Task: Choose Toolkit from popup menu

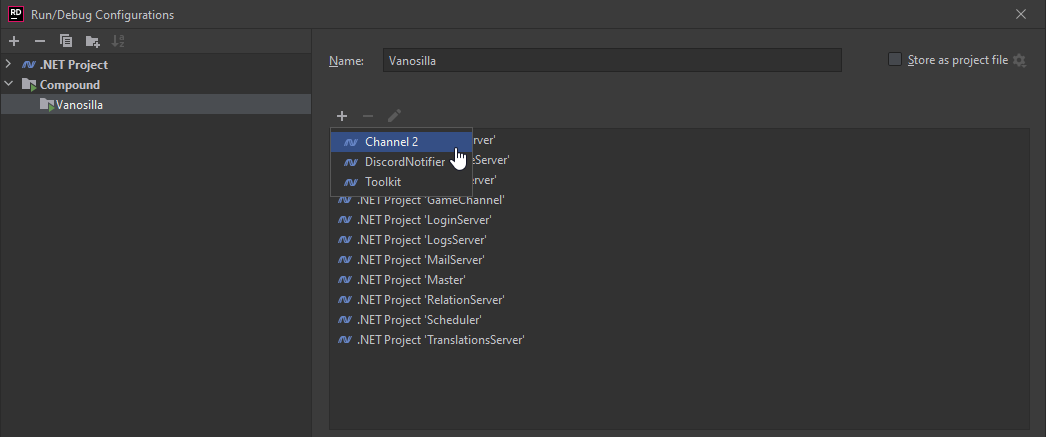Action: pyautogui.click(x=382, y=182)
